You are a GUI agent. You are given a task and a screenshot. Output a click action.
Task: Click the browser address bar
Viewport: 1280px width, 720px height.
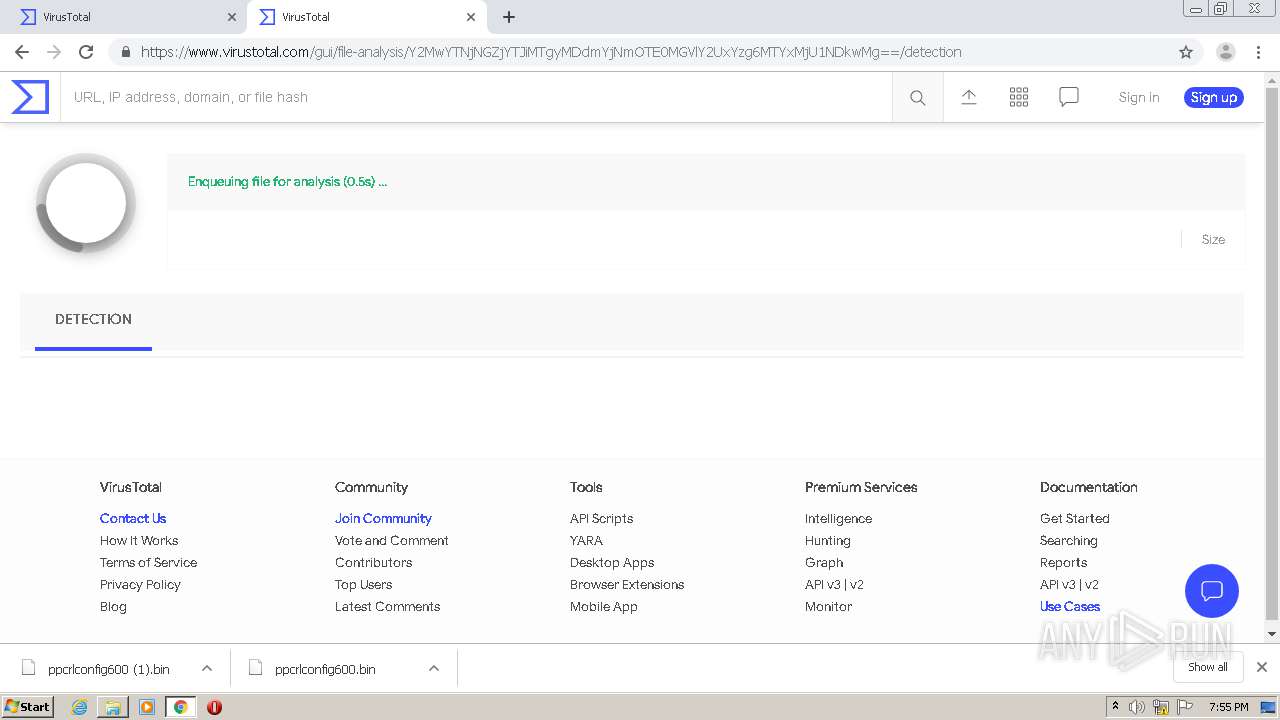[x=640, y=52]
